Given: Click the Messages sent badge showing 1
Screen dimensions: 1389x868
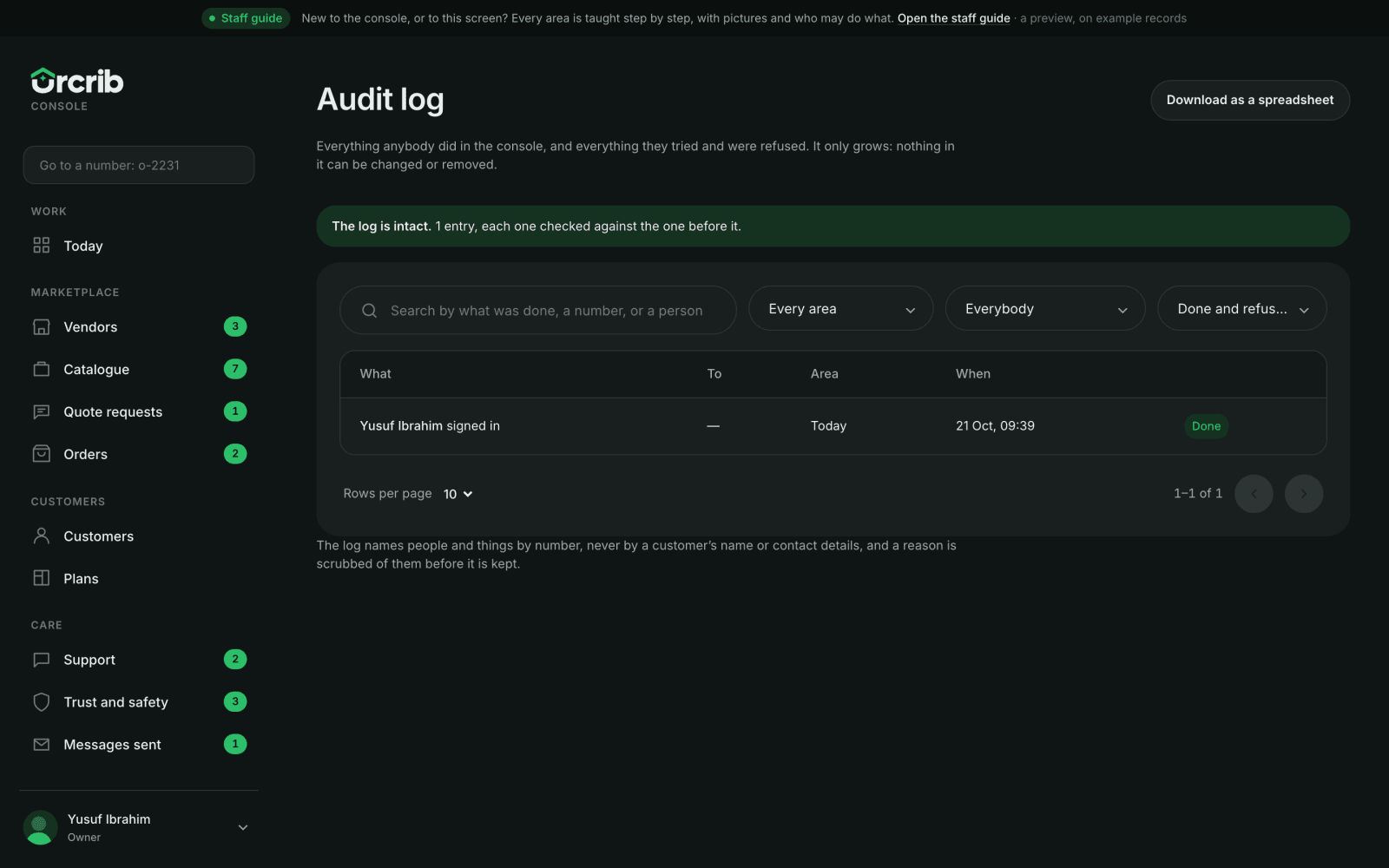Looking at the screenshot, I should (235, 744).
